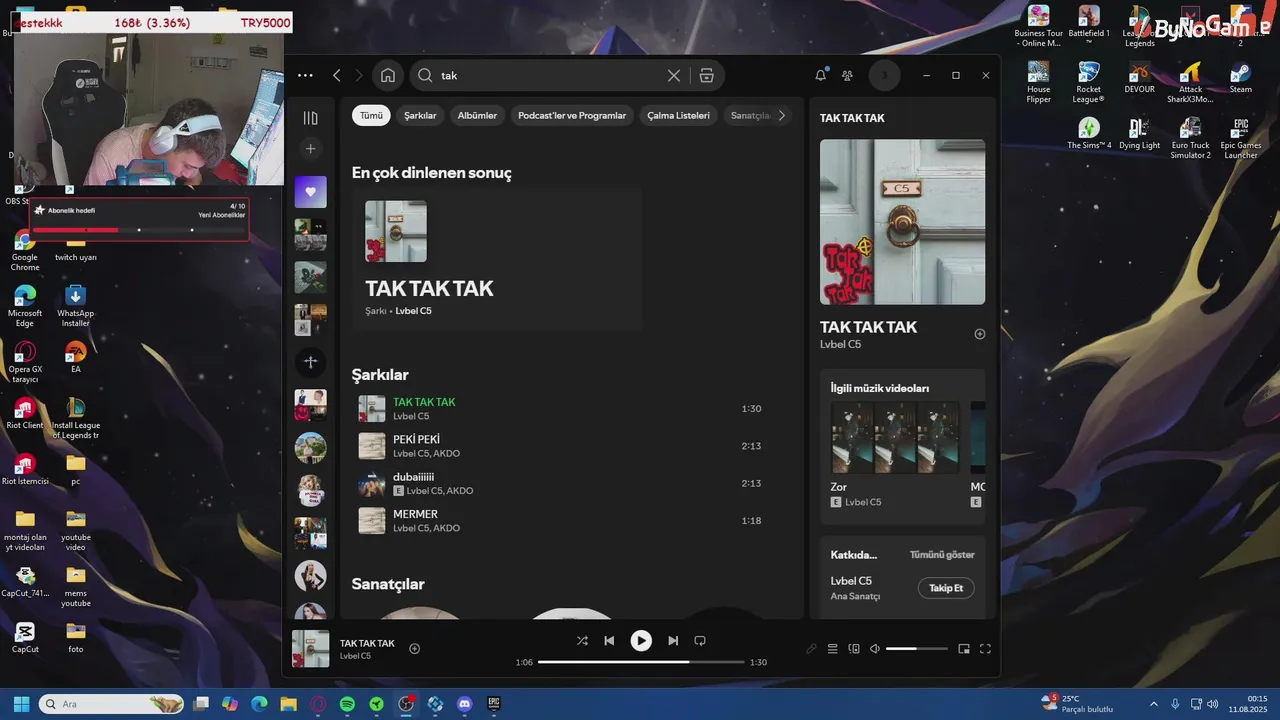Open the Your Library icon in sidebar
The height and width of the screenshot is (720, 1280).
pos(310,118)
